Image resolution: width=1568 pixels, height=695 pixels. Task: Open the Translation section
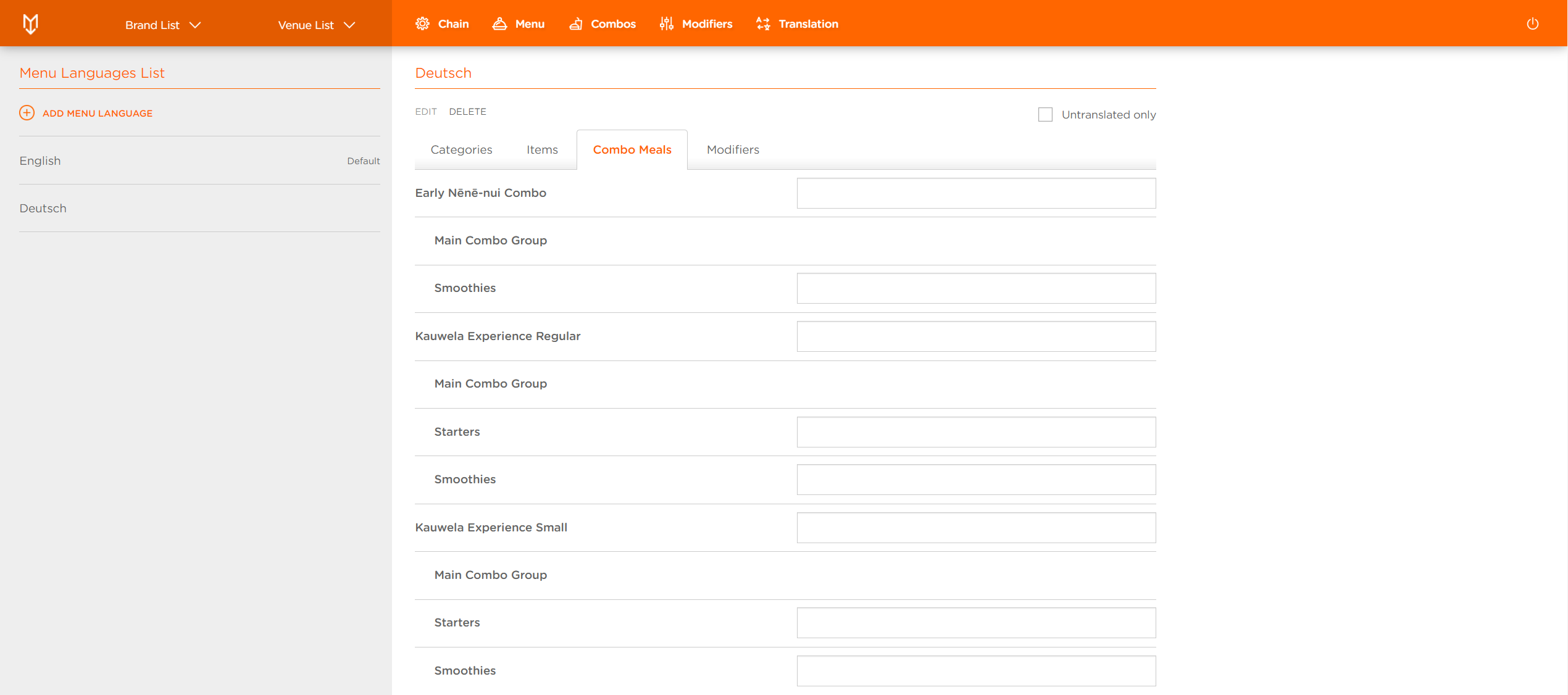coord(797,24)
